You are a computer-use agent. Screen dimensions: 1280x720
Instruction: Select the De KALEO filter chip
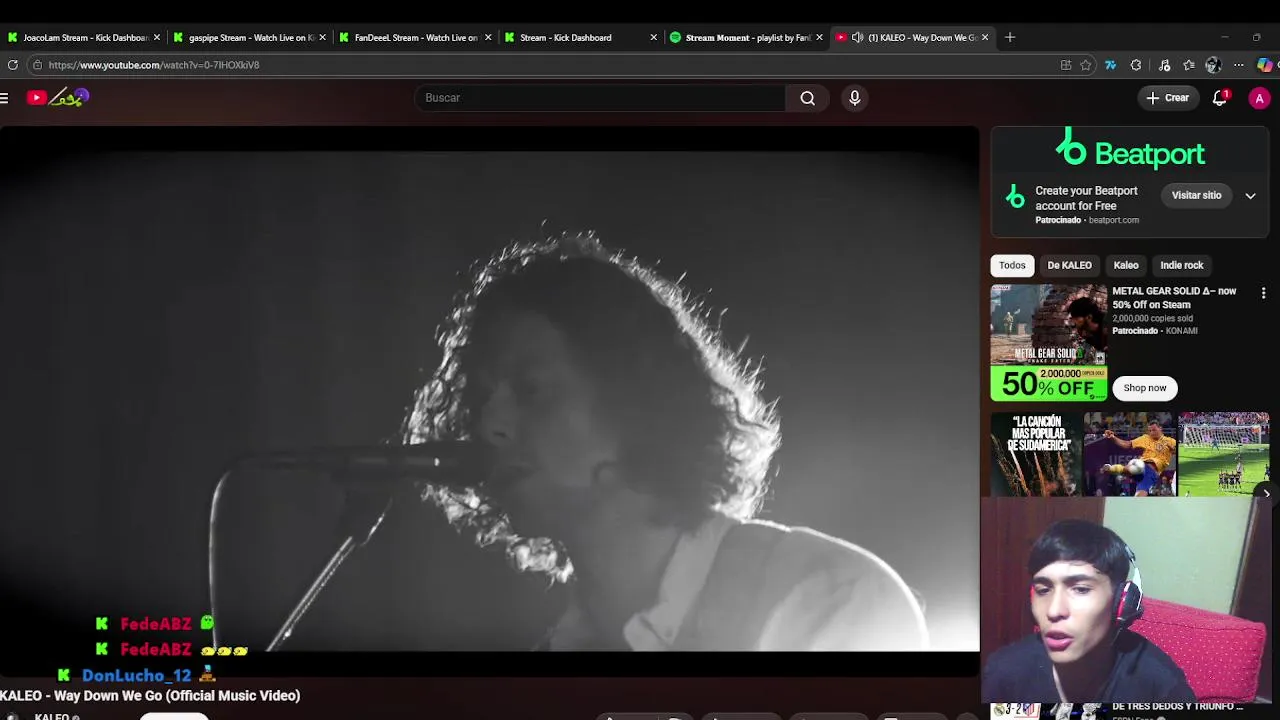[1069, 265]
